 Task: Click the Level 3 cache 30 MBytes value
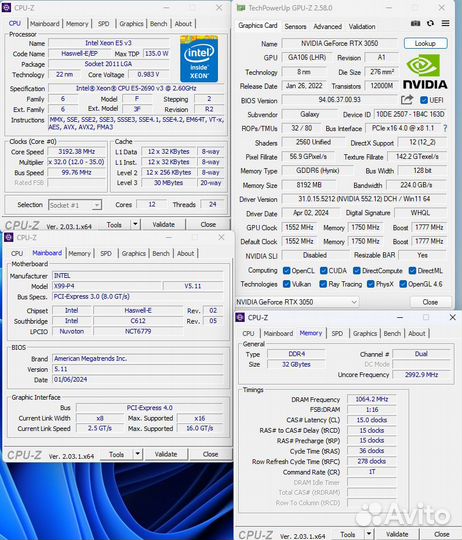(x=168, y=183)
